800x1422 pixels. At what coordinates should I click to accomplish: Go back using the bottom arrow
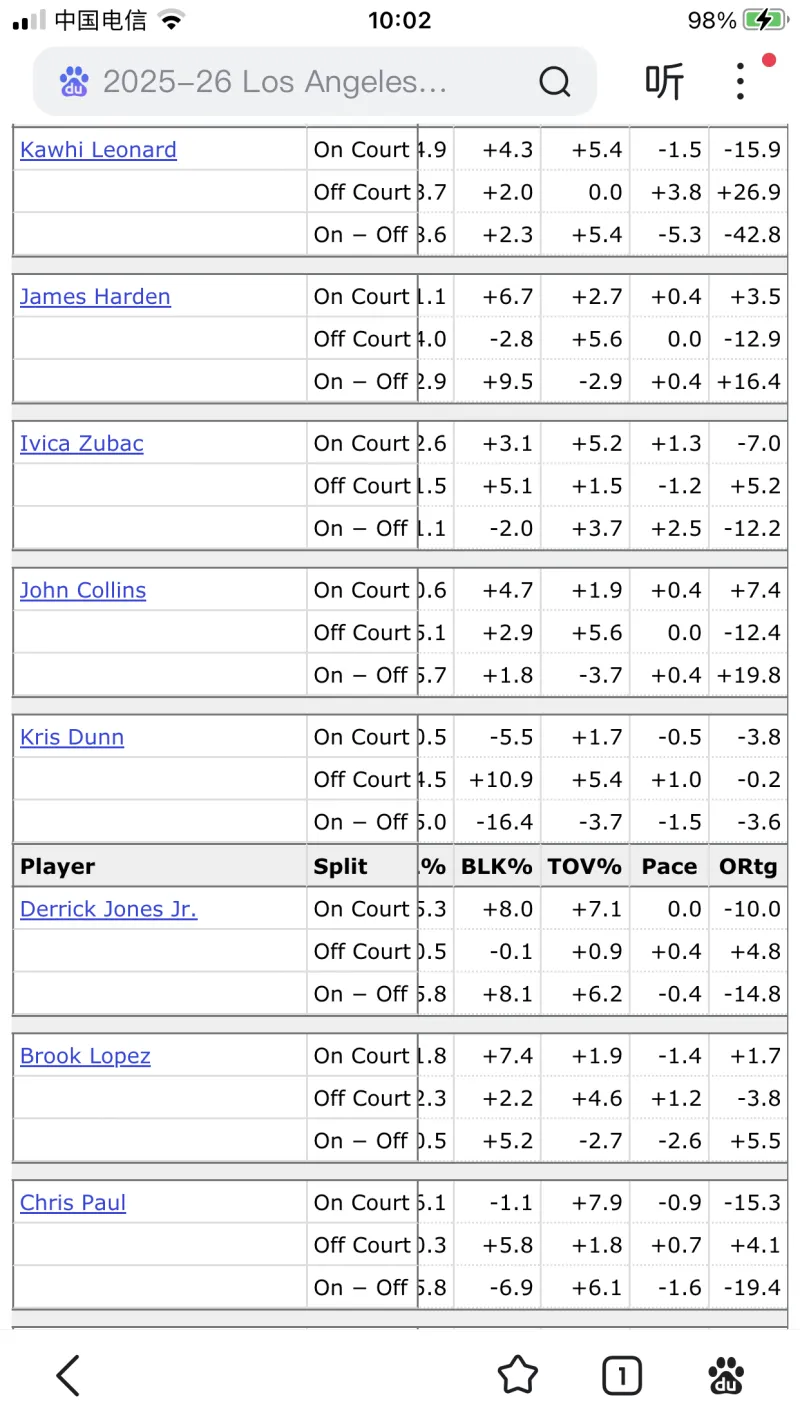click(68, 1376)
